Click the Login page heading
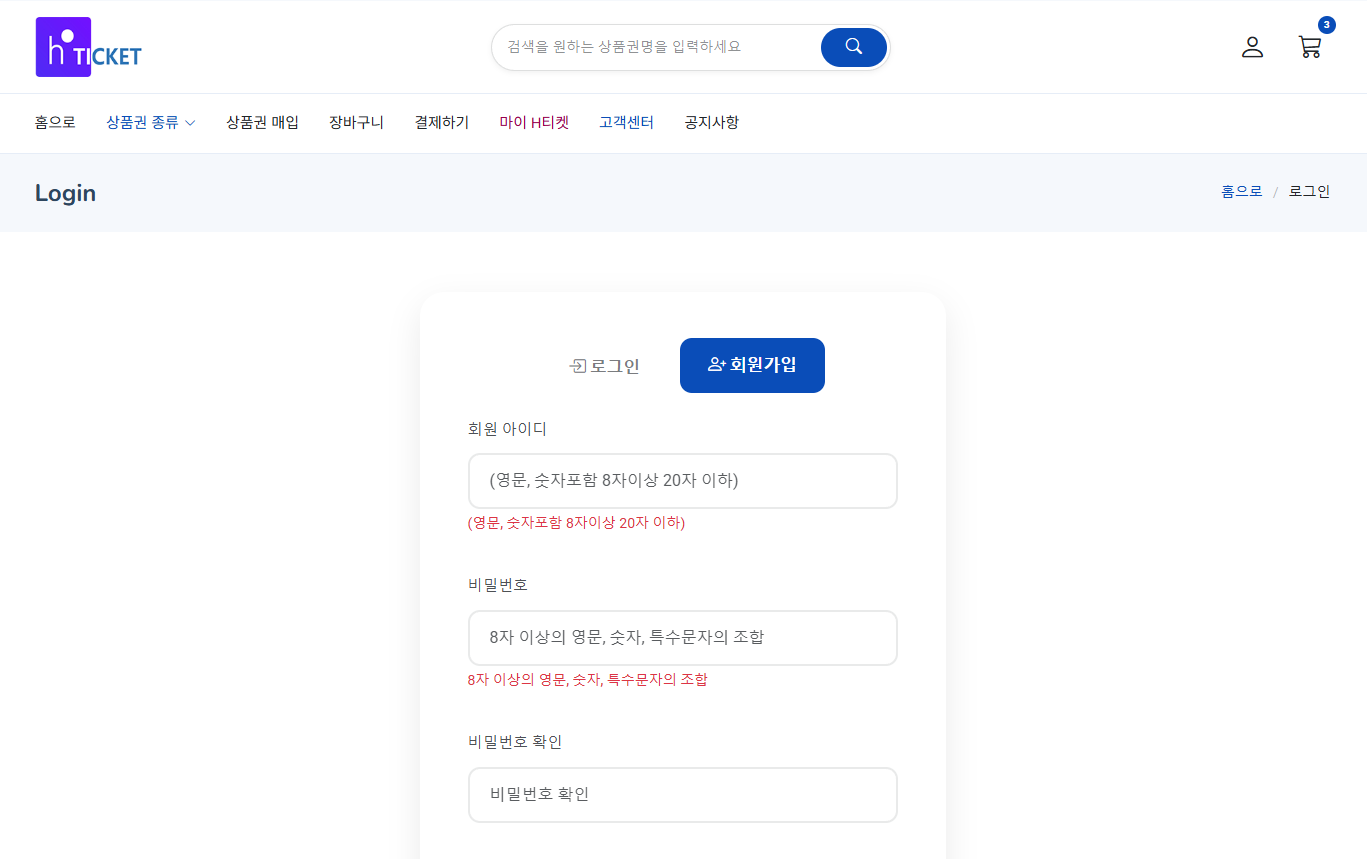Screen dimensions: 1367x859 pyautogui.click(x=65, y=193)
